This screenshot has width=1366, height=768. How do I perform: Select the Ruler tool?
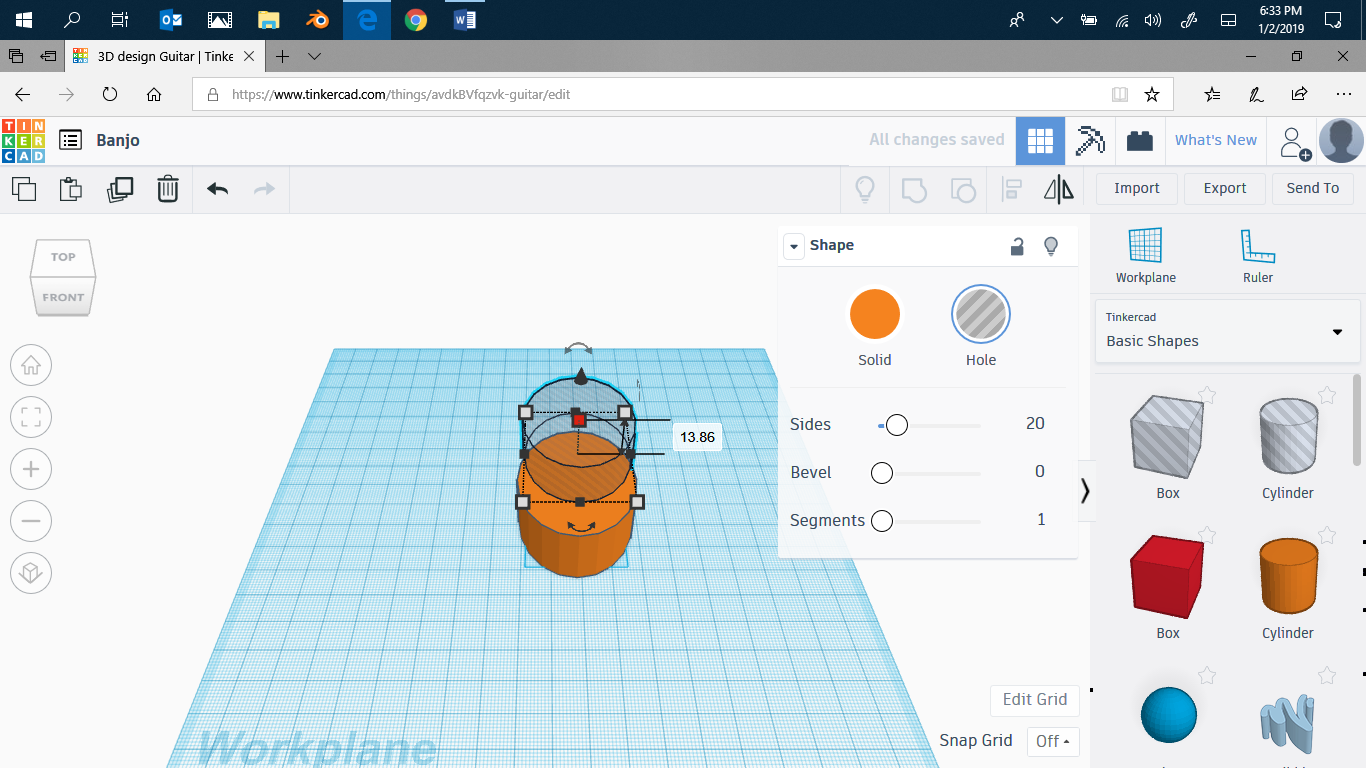[x=1258, y=256]
